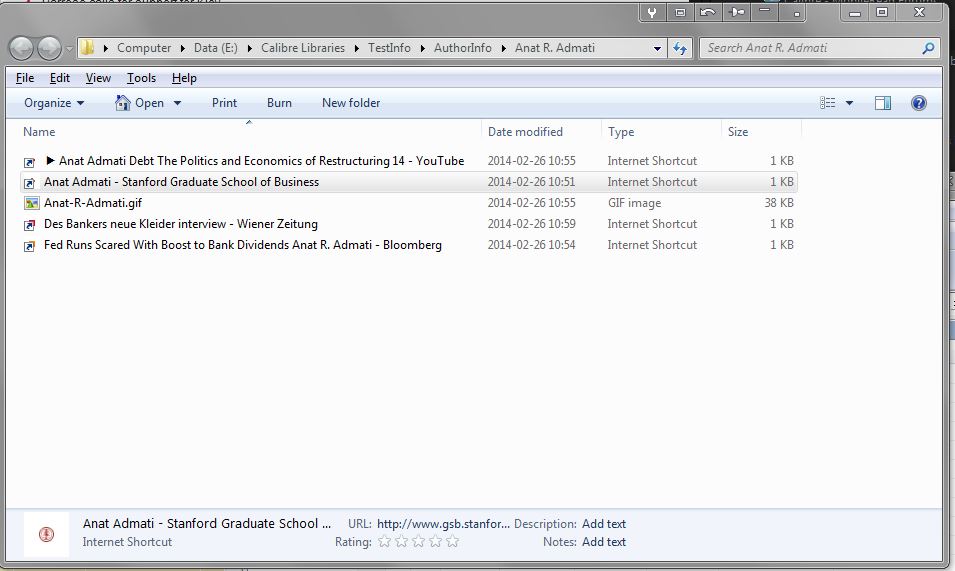Click the curved undo arrow title bar icon
Image resolution: width=955 pixels, height=571 pixels.
click(x=708, y=12)
